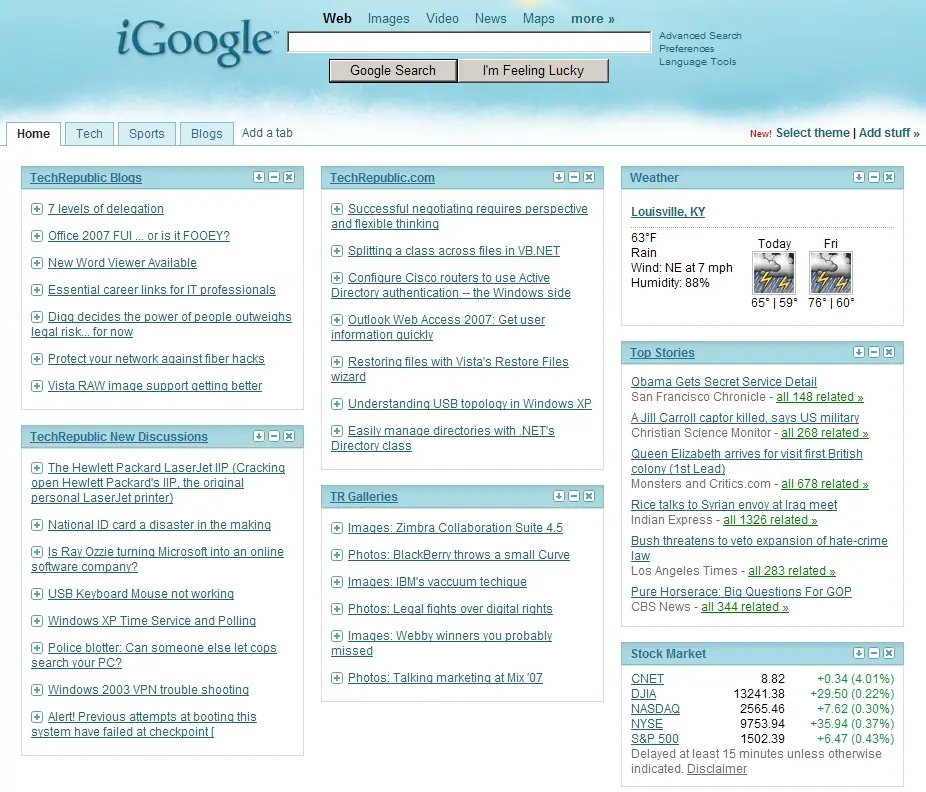Viewport: 926px width, 792px height.
Task: Expand 'Splitting a class across files' preview
Action: pos(337,251)
